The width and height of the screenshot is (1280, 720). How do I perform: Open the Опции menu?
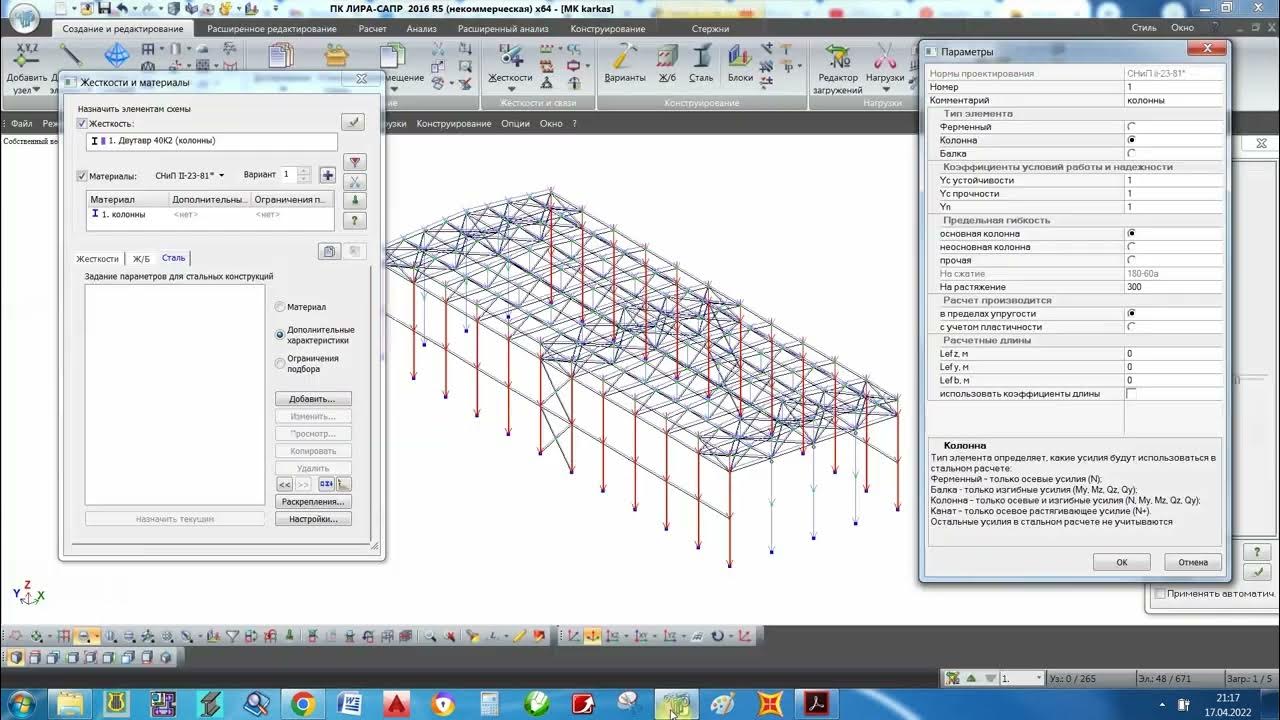coord(515,124)
